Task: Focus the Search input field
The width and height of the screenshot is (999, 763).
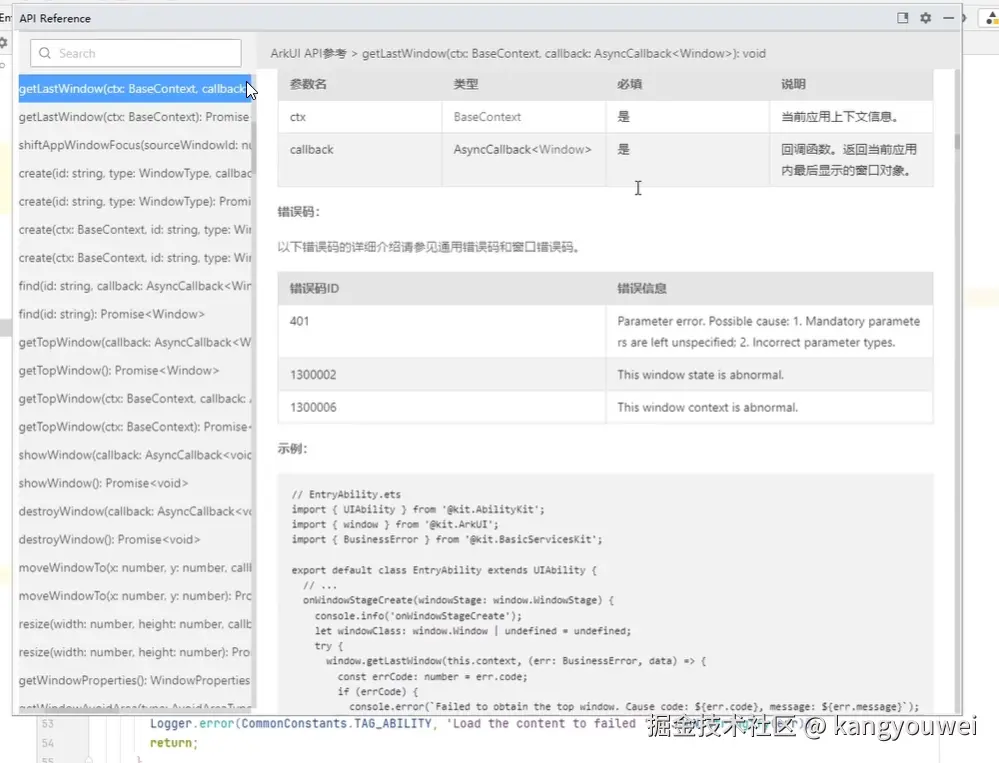Action: (136, 53)
